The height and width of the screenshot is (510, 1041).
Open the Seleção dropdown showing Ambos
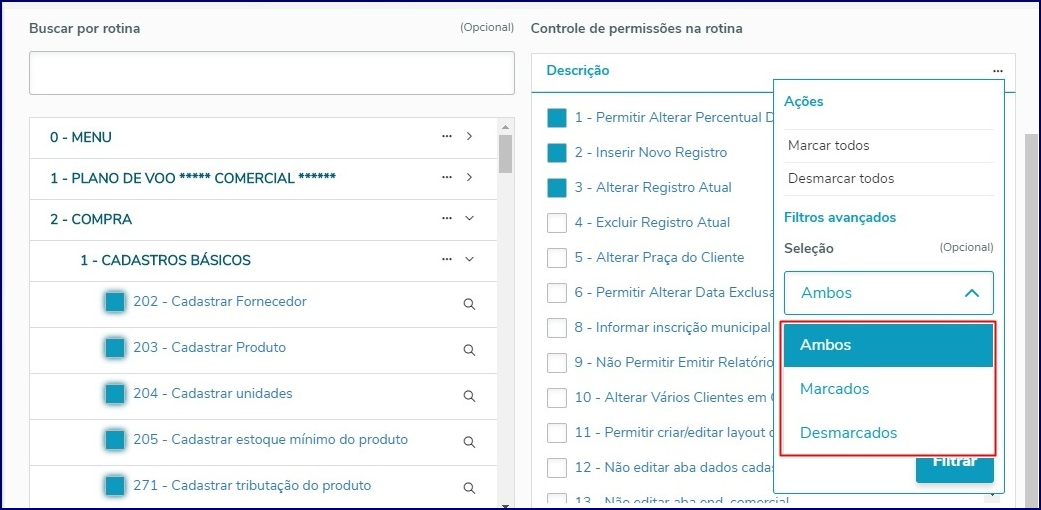point(888,292)
